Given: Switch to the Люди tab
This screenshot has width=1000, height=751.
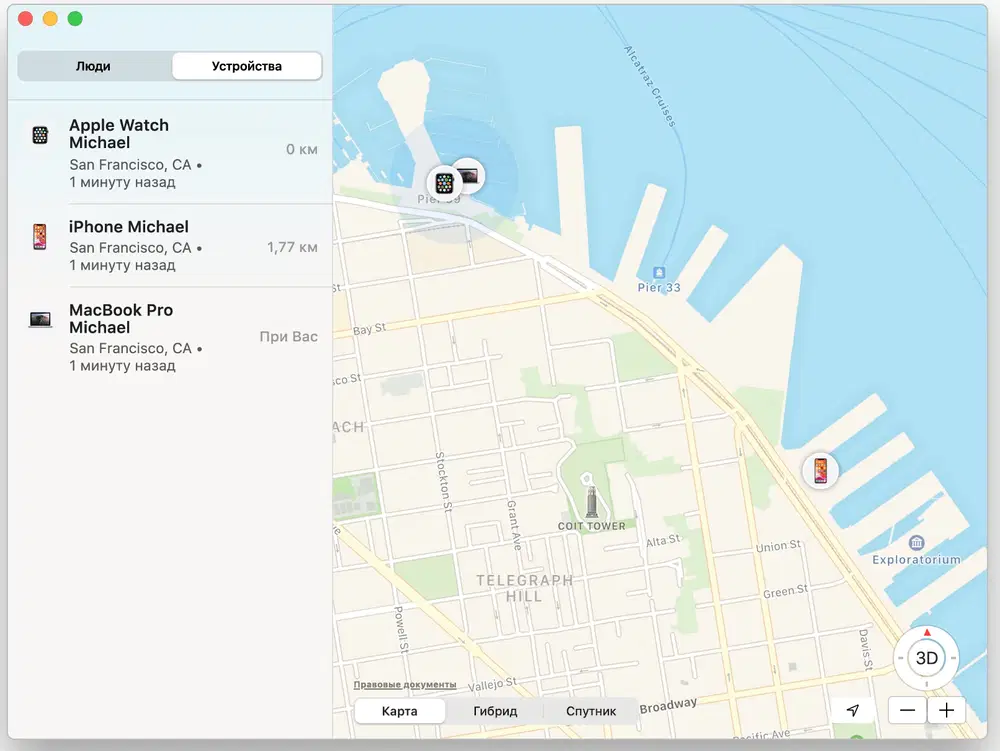Looking at the screenshot, I should [94, 66].
